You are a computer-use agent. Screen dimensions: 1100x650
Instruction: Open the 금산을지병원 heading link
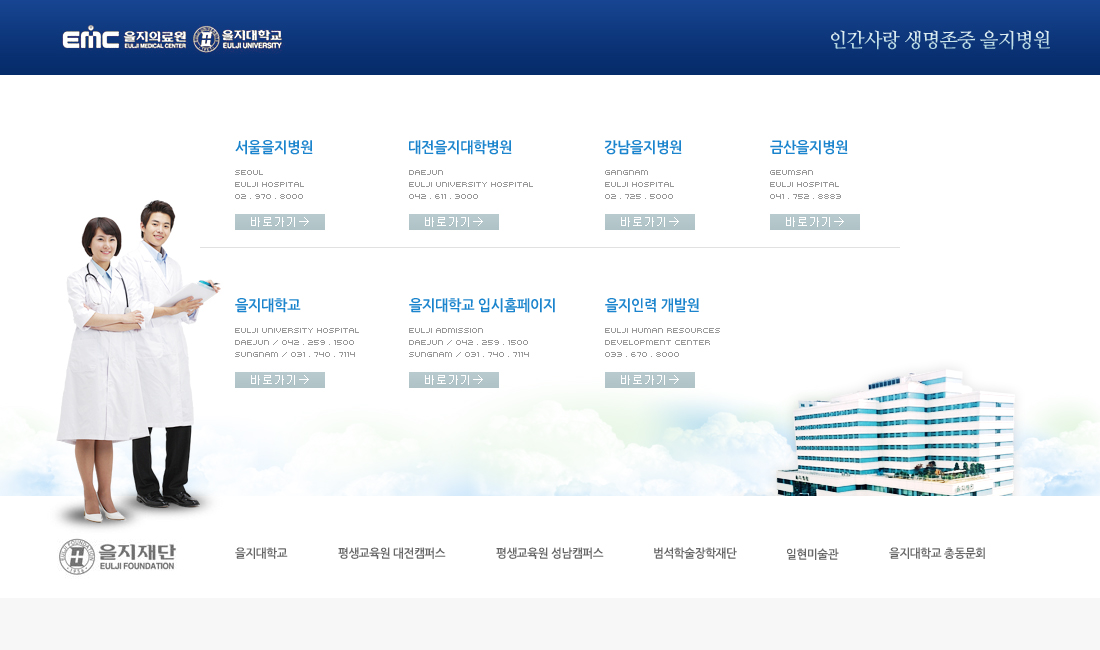809,147
